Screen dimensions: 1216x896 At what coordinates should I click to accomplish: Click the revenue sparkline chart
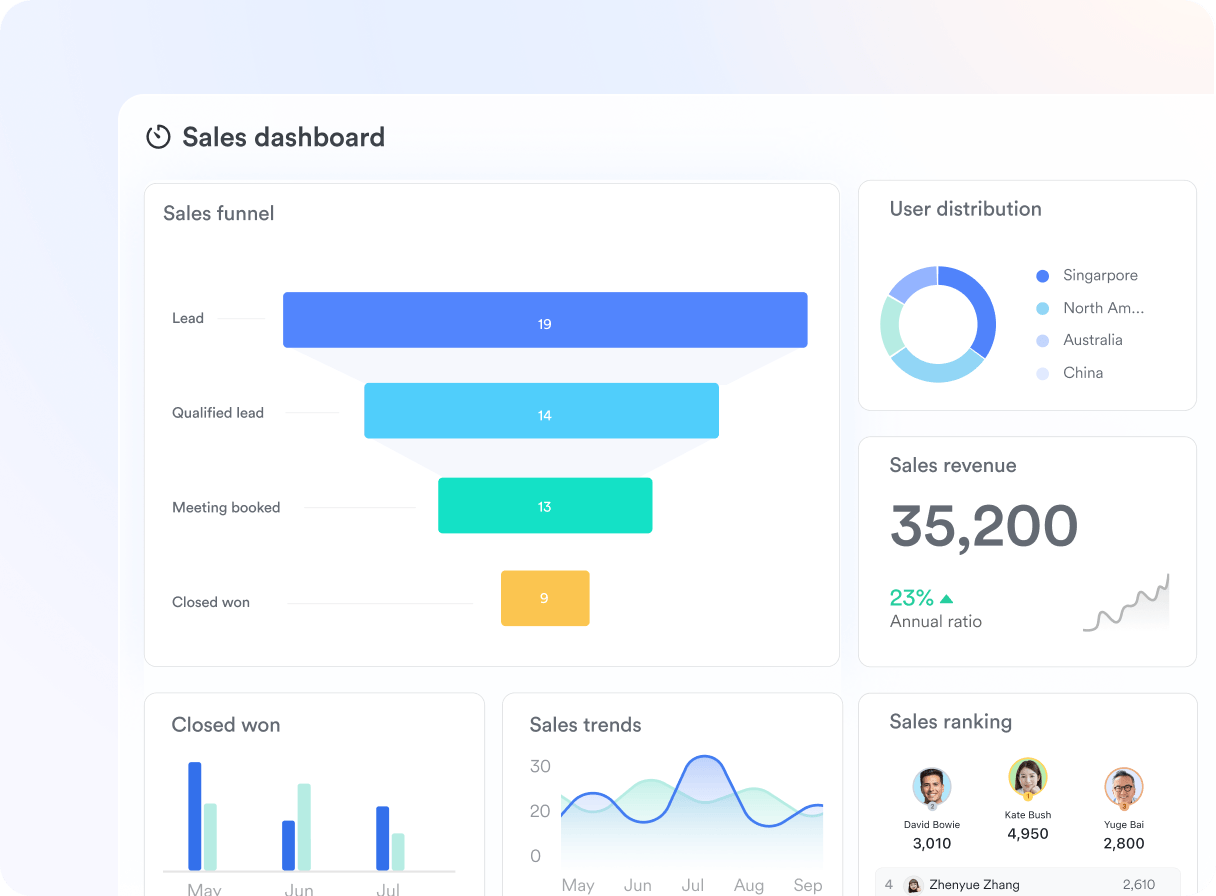pos(1126,603)
